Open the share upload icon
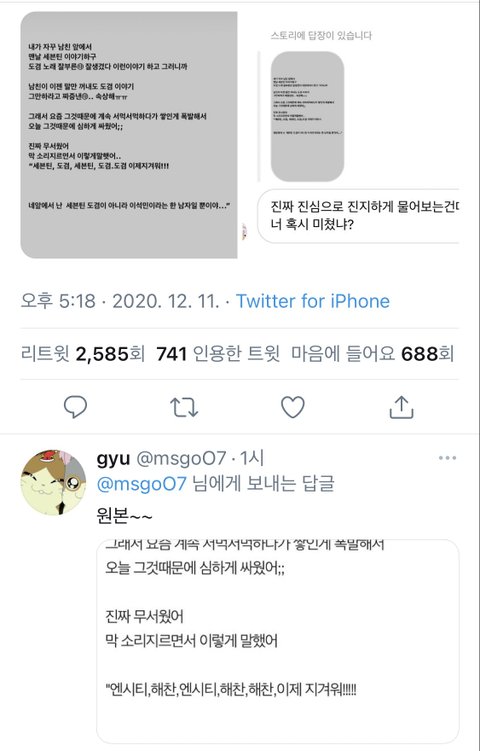Viewport: 480px width, 751px height. pos(401,407)
